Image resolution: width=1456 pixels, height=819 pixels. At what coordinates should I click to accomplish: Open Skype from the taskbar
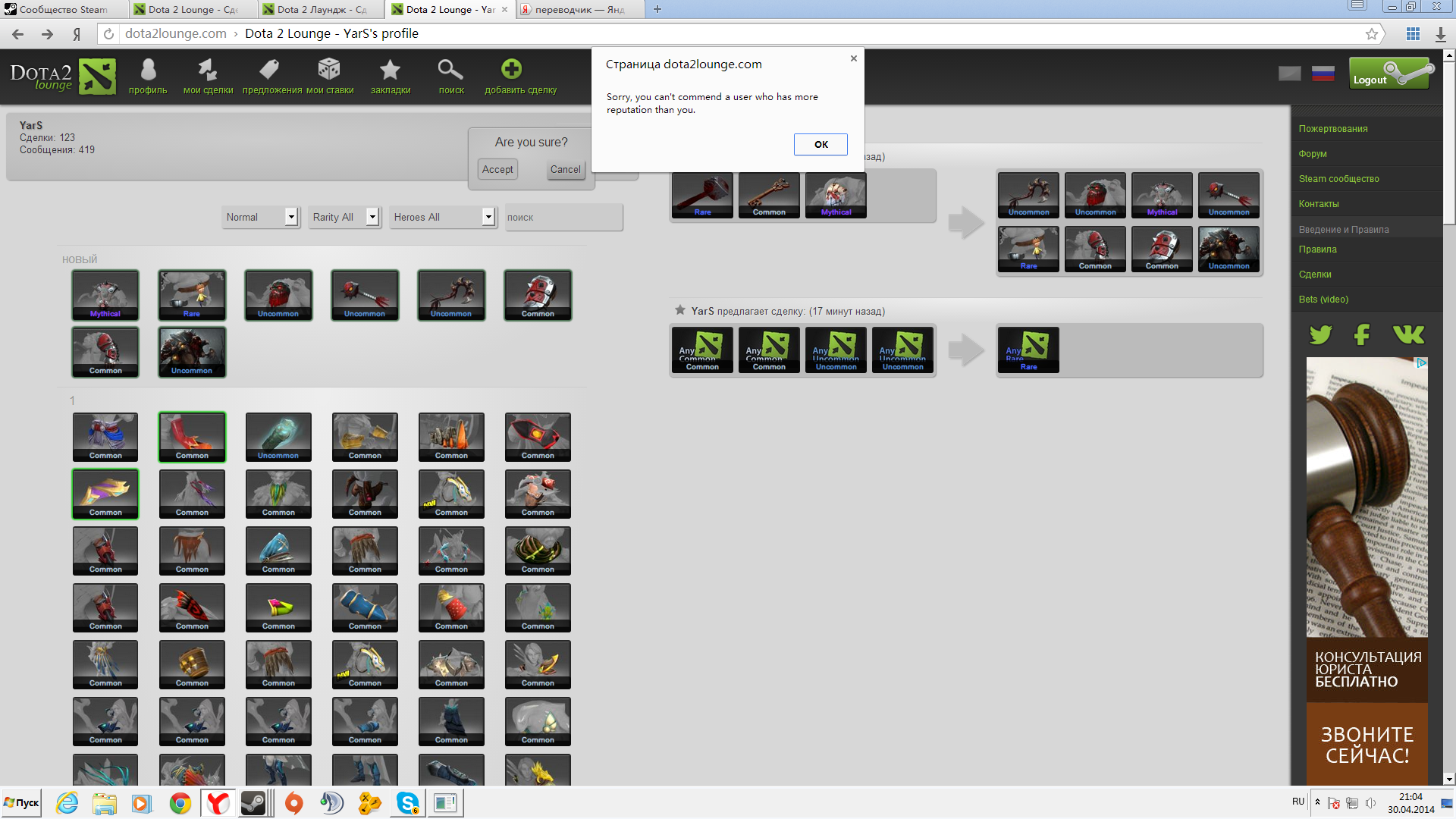coord(408,803)
